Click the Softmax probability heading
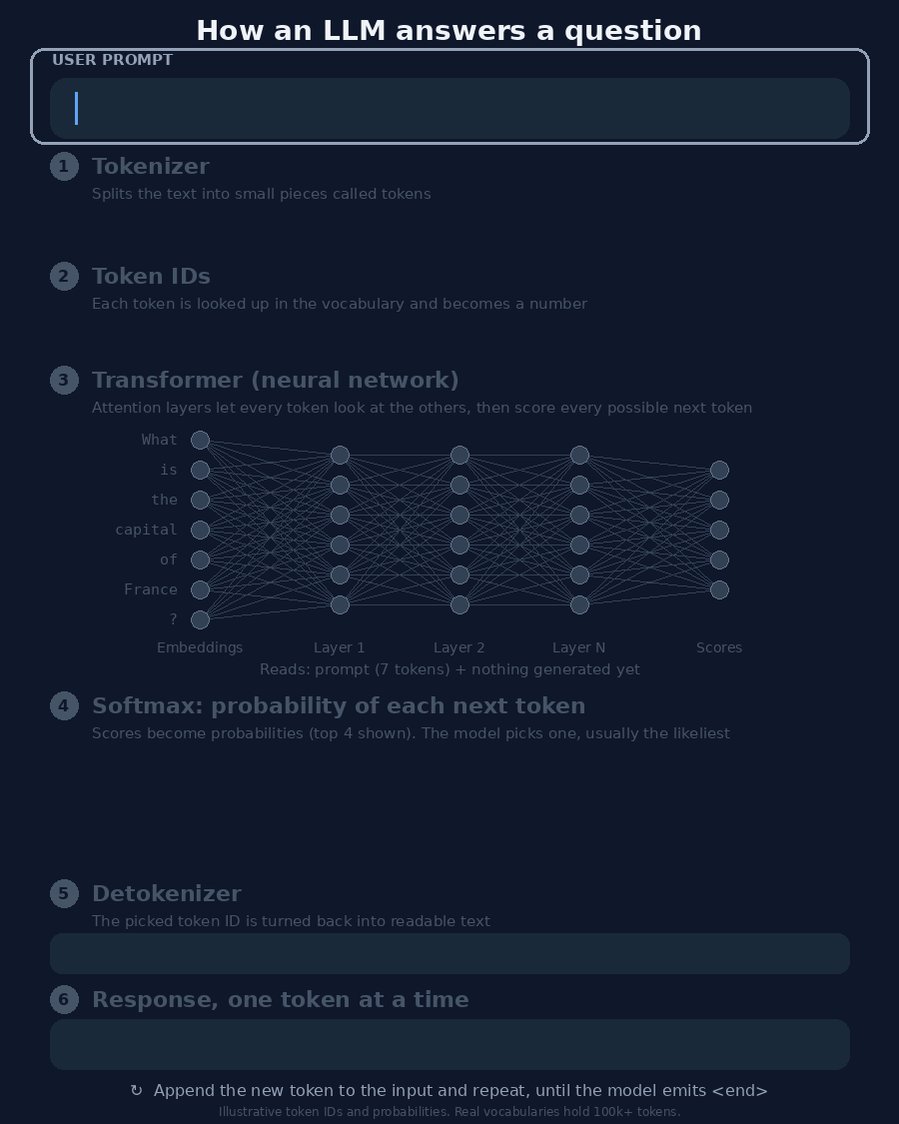The height and width of the screenshot is (1124, 899). coord(338,705)
